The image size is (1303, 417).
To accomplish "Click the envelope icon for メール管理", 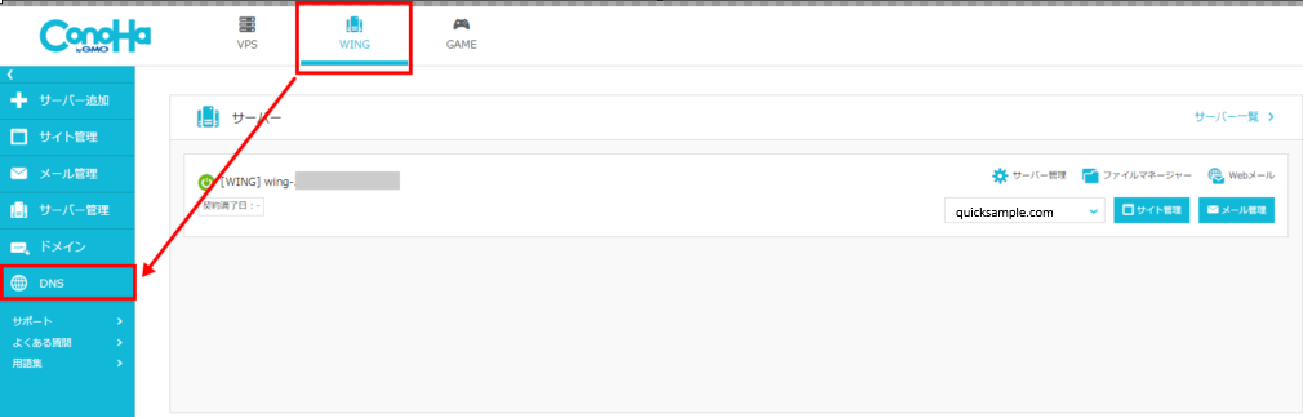I will (18, 174).
